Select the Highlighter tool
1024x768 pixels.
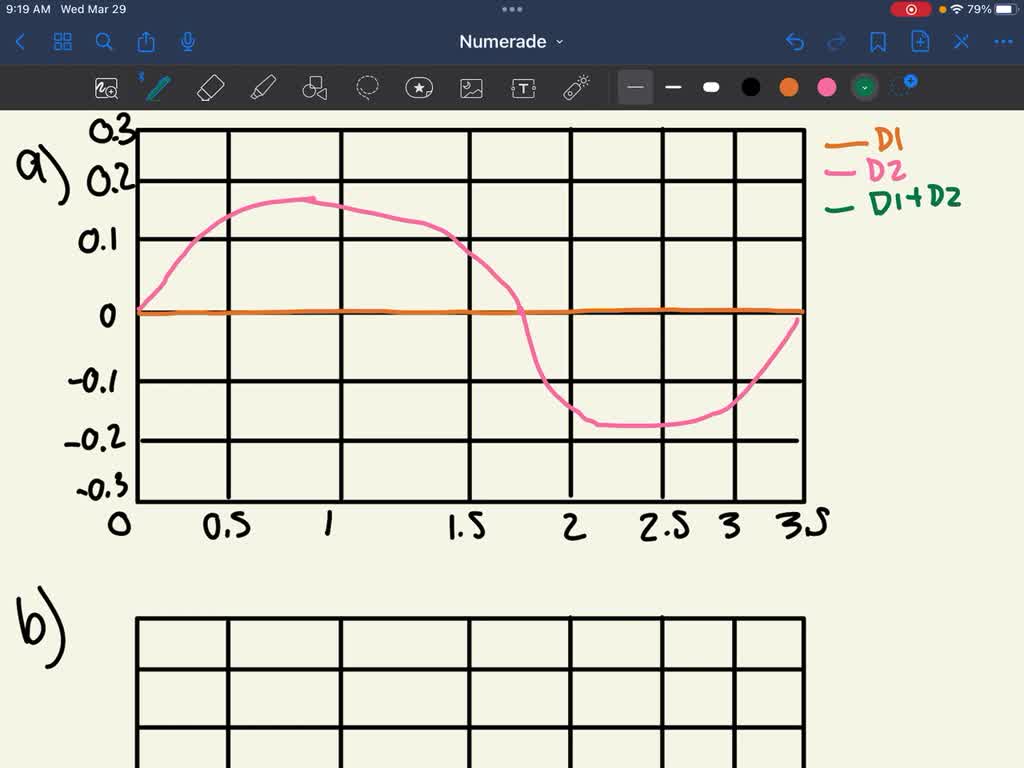point(262,88)
